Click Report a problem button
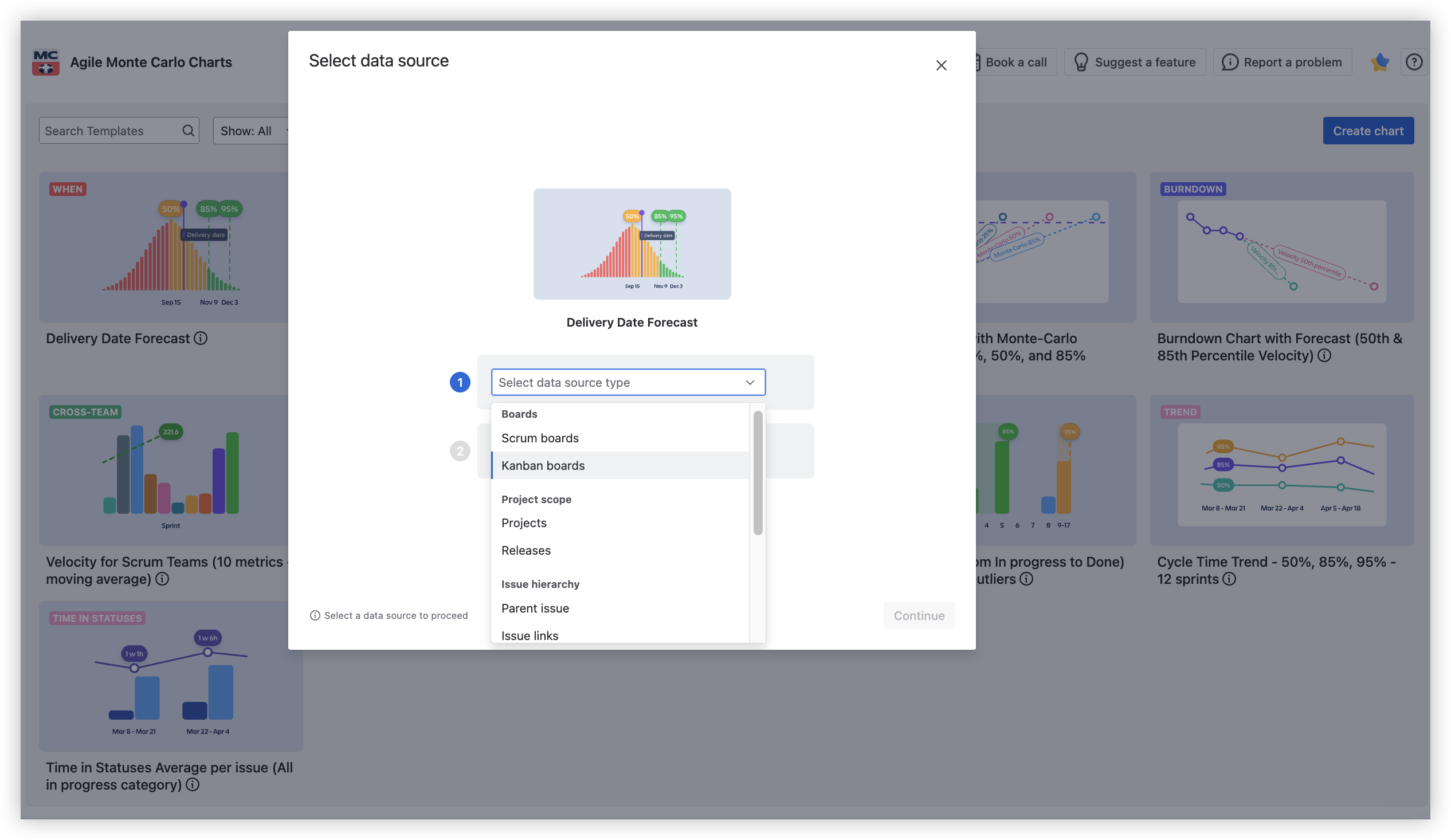The image size is (1451, 840). click(1282, 62)
